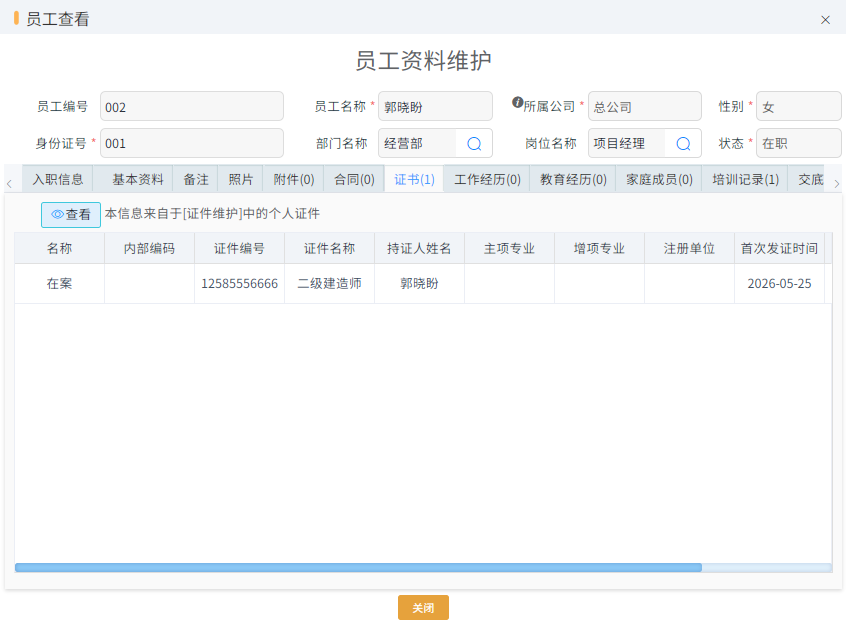Click the 所属公司 field showing 总公司
Viewport: 846px width, 622px height.
pyautogui.click(x=645, y=106)
